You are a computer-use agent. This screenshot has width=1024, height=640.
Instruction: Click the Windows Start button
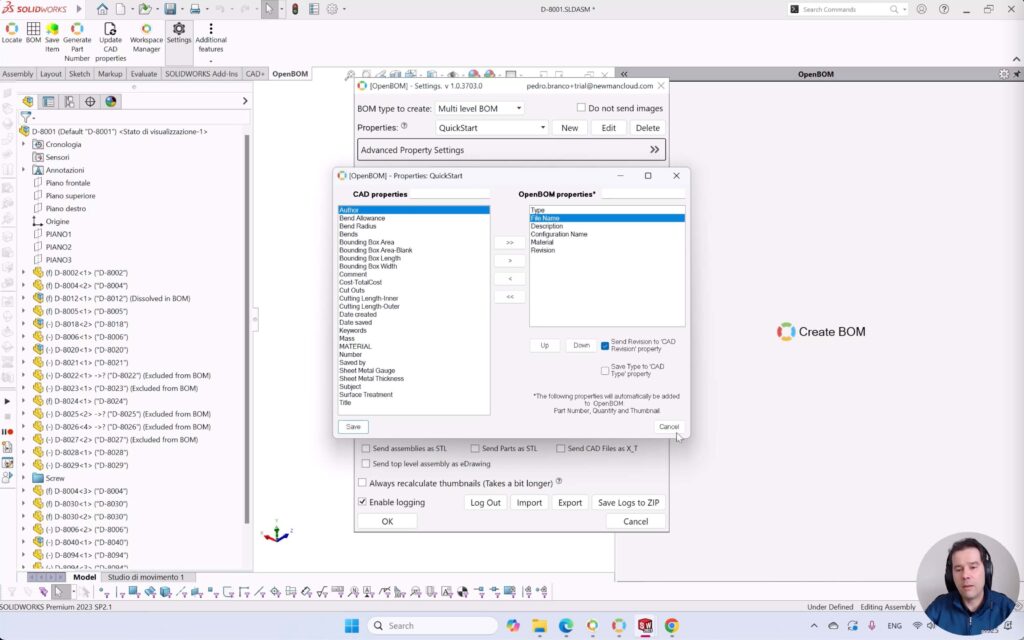(352, 626)
